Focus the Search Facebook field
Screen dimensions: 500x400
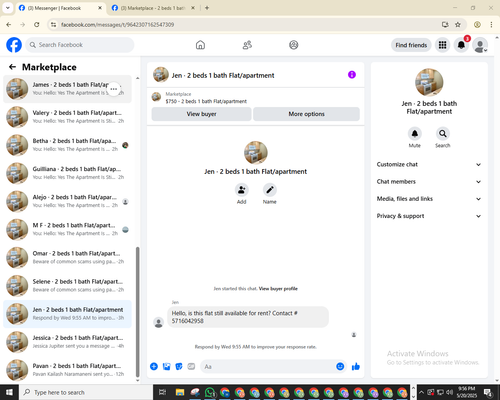coord(80,45)
